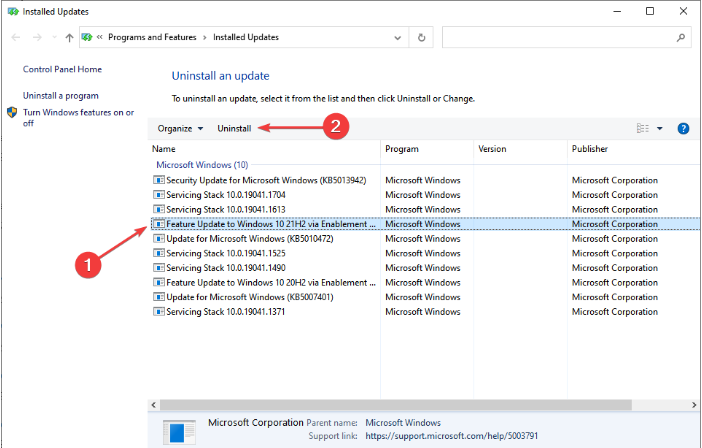Click the horizontal scrollbar left arrow
702x448 pixels.
(x=154, y=405)
